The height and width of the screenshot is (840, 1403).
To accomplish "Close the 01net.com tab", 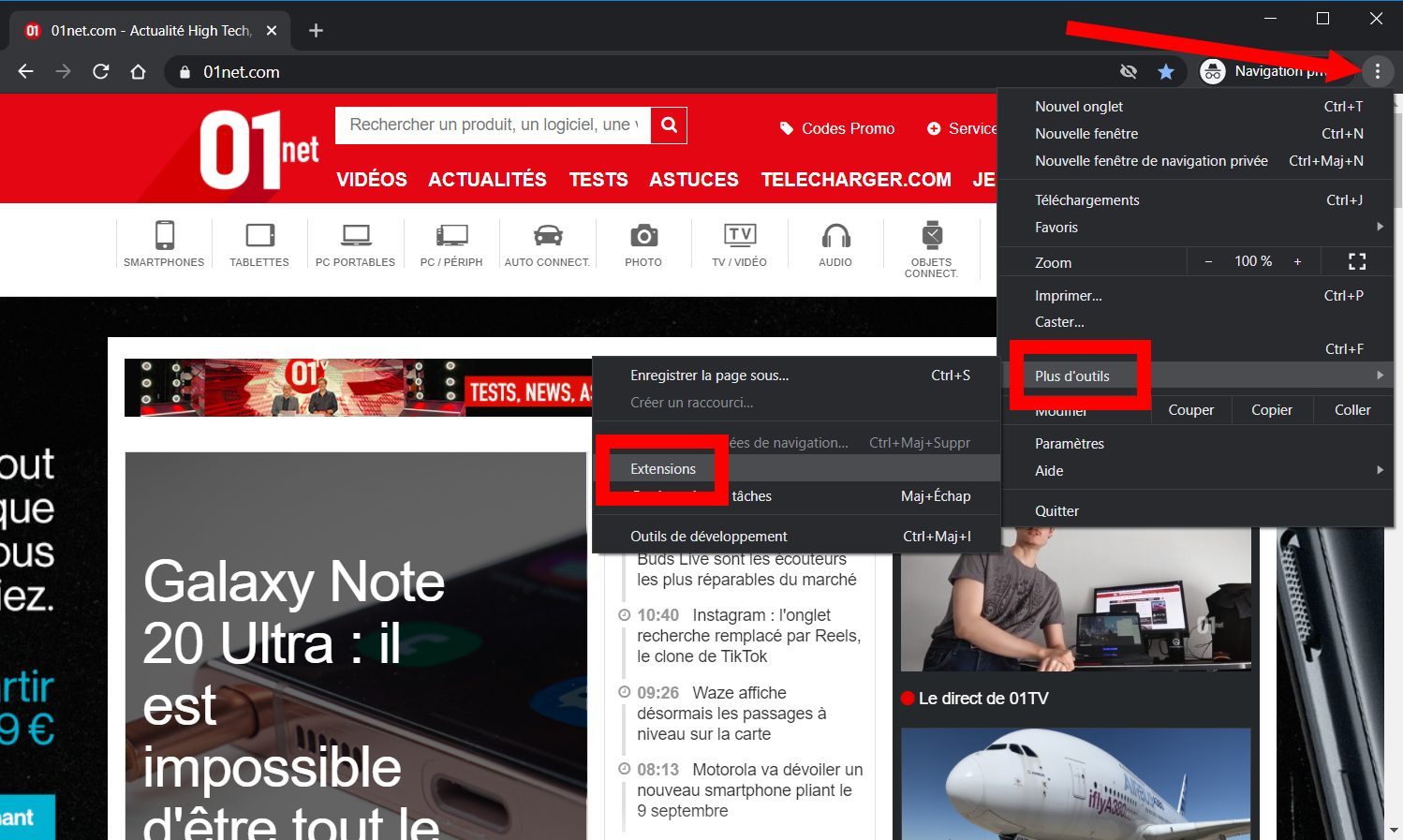I will (272, 31).
